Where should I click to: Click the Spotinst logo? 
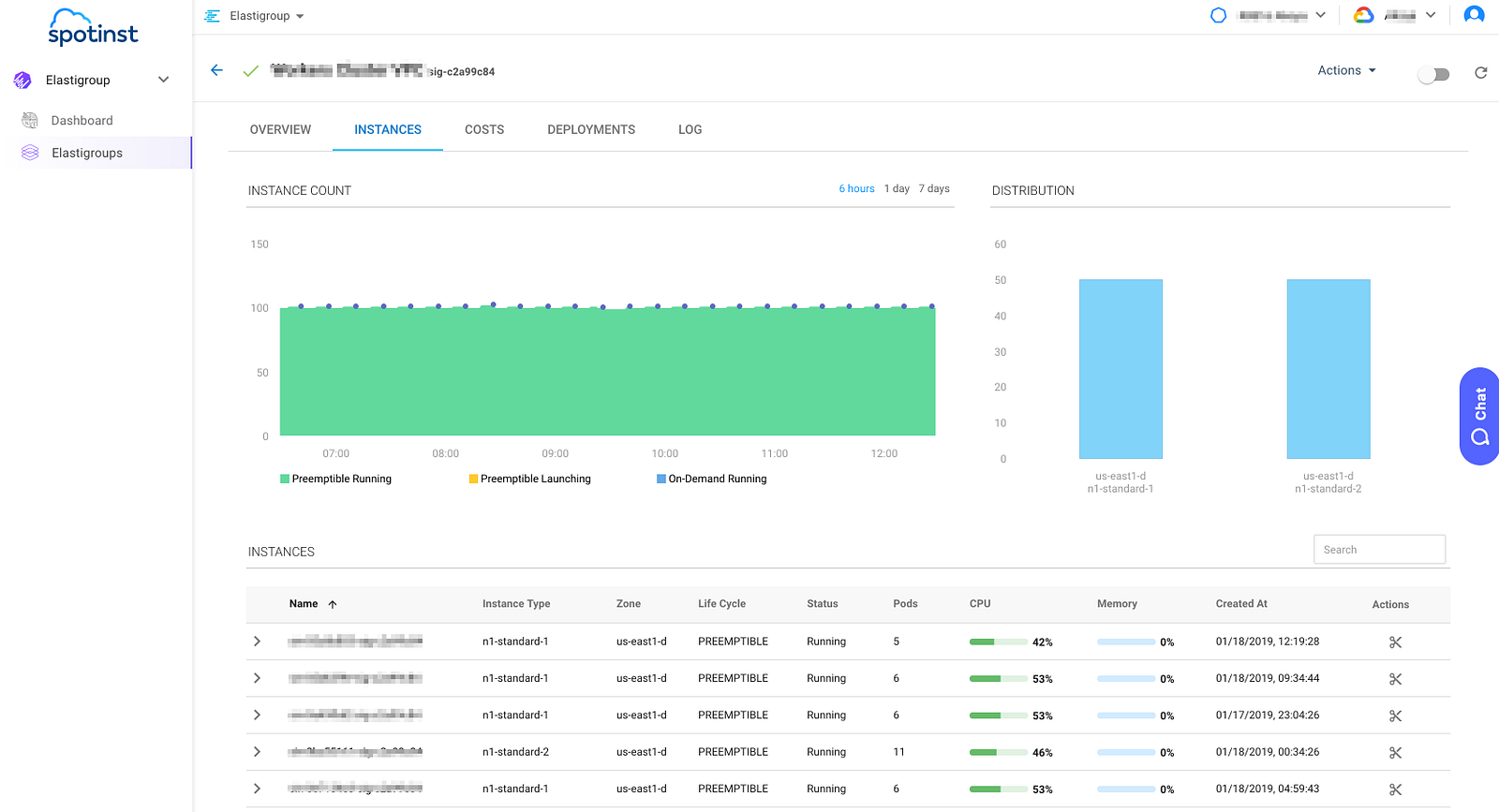tap(93, 28)
